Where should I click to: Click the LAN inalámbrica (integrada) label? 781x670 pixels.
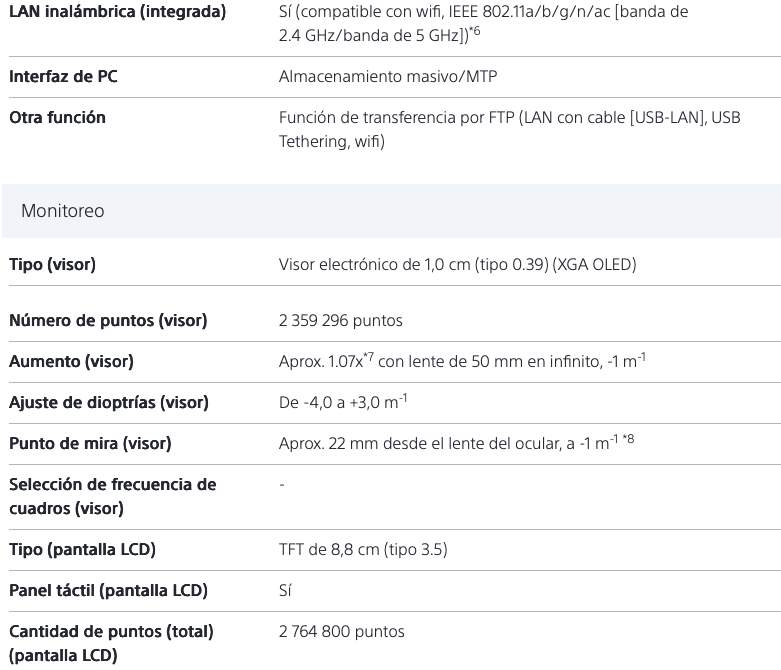117,12
